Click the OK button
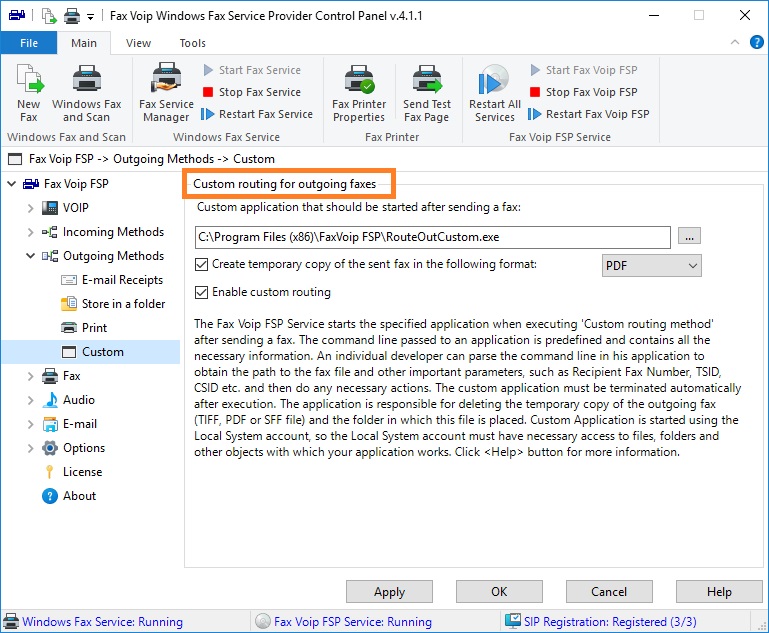769x633 pixels. [499, 592]
